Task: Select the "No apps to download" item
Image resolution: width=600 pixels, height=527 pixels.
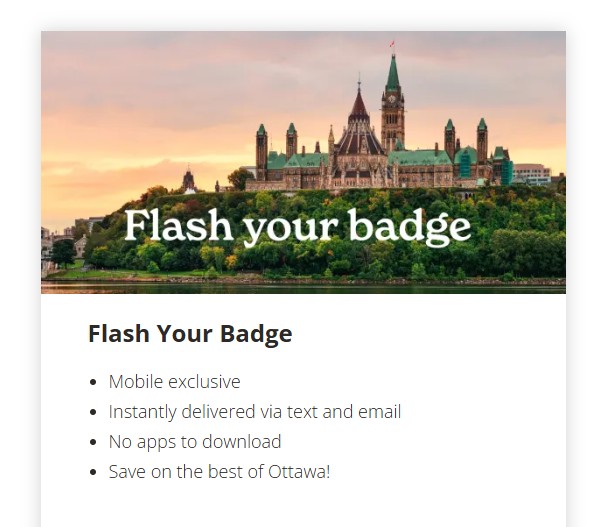Action: coord(194,442)
